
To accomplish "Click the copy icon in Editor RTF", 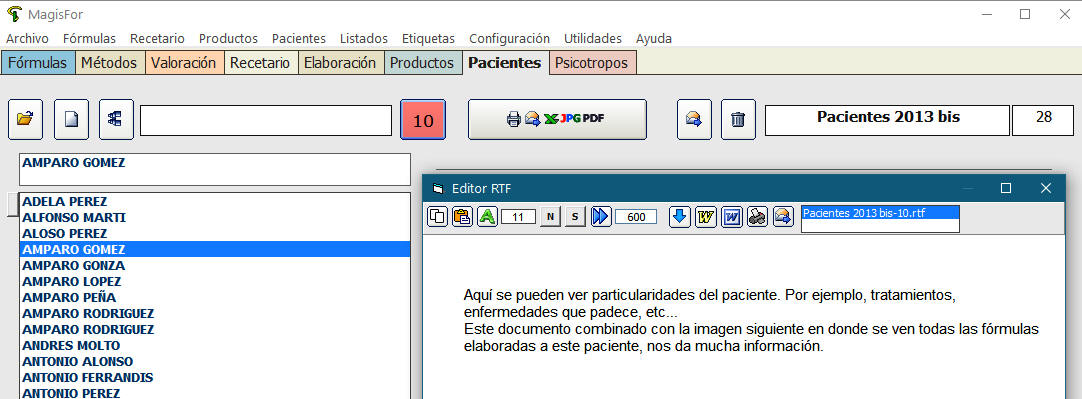I will 437,217.
